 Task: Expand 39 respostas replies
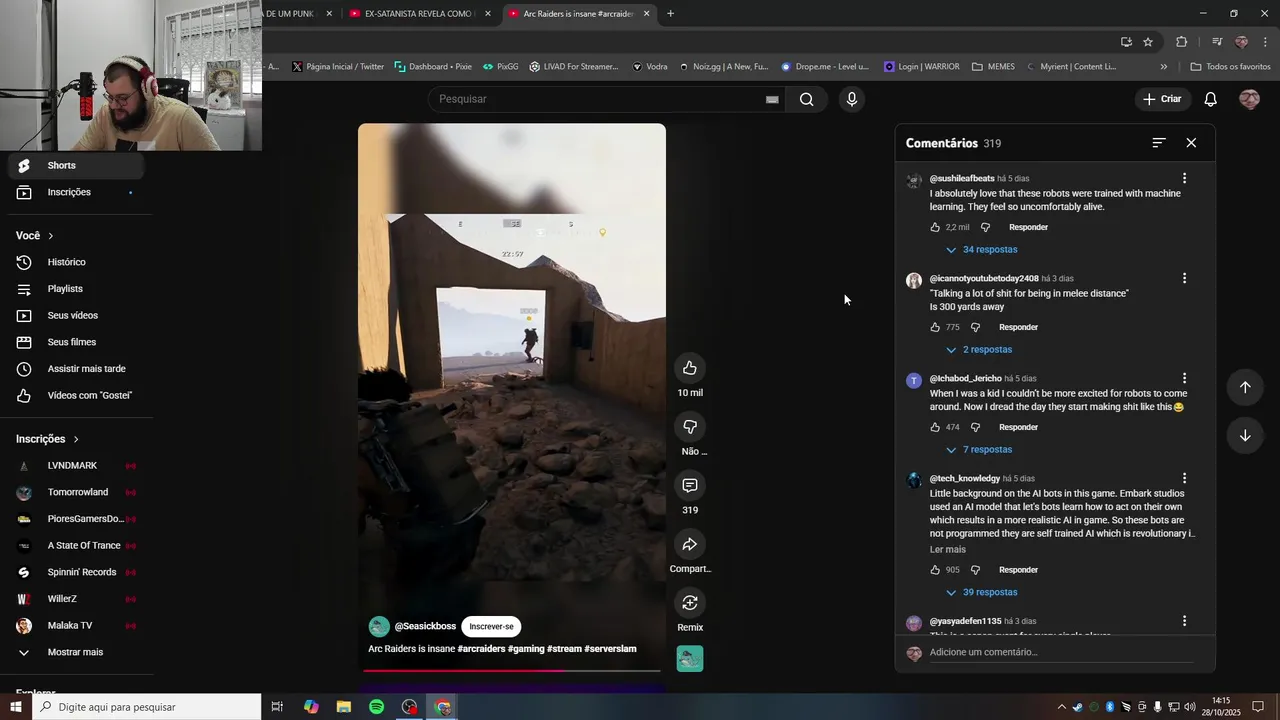[x=982, y=593]
